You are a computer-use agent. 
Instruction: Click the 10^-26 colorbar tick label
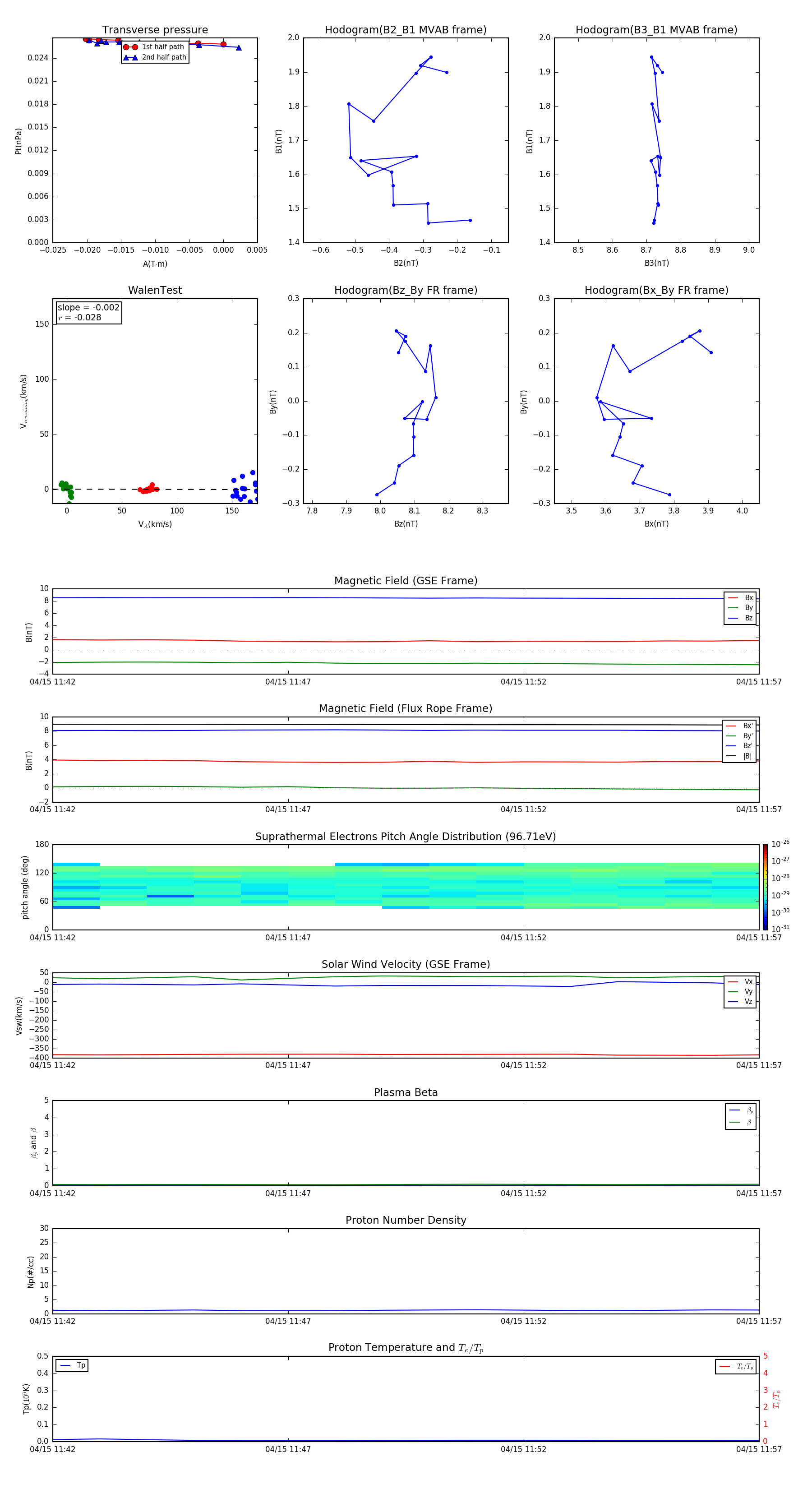(x=780, y=845)
